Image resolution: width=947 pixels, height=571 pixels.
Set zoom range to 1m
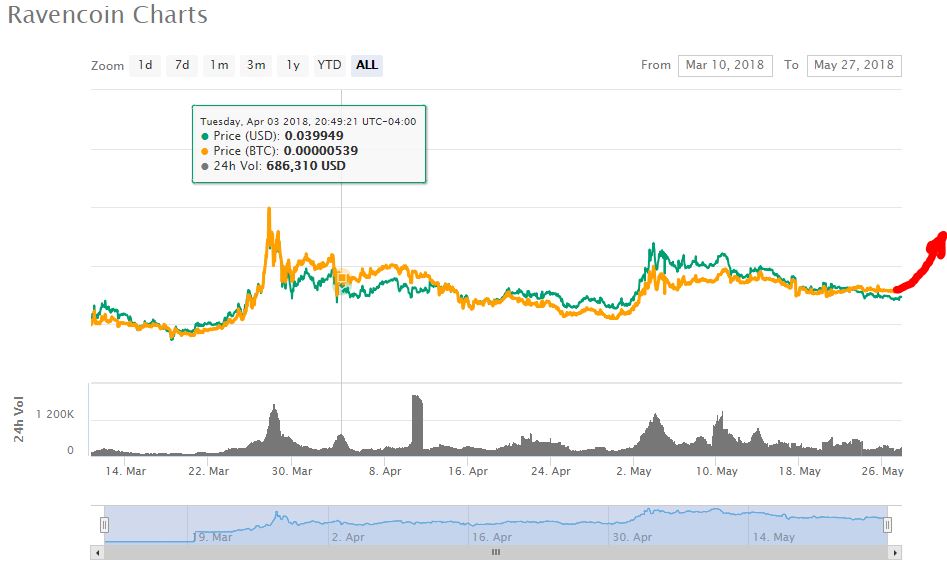tap(219, 65)
